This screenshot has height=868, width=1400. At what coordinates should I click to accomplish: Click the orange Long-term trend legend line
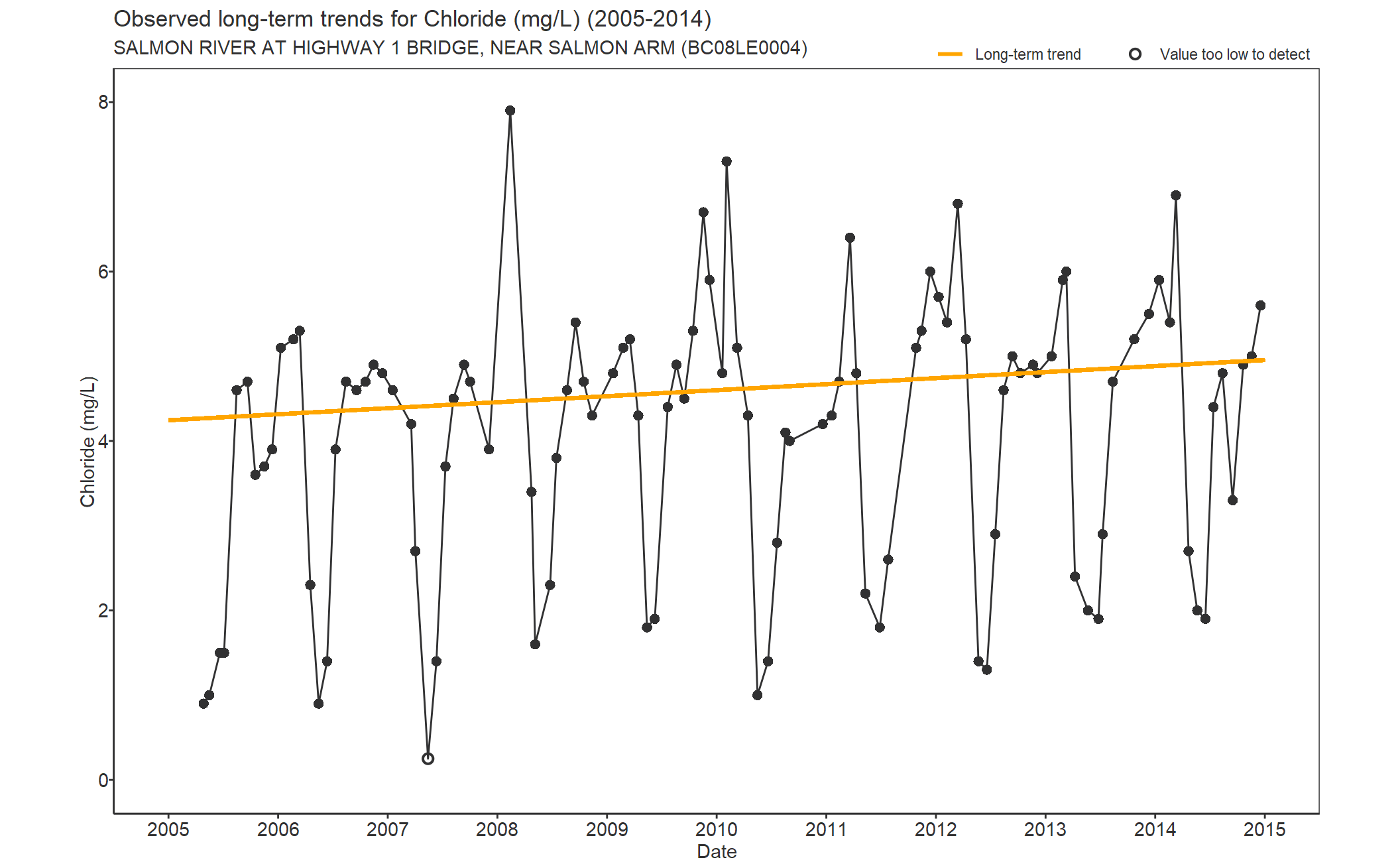pyautogui.click(x=950, y=54)
